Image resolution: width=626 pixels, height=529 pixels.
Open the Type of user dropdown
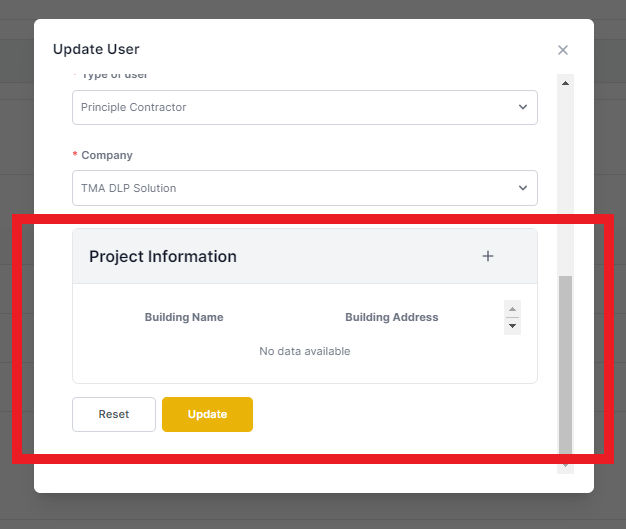(x=305, y=107)
